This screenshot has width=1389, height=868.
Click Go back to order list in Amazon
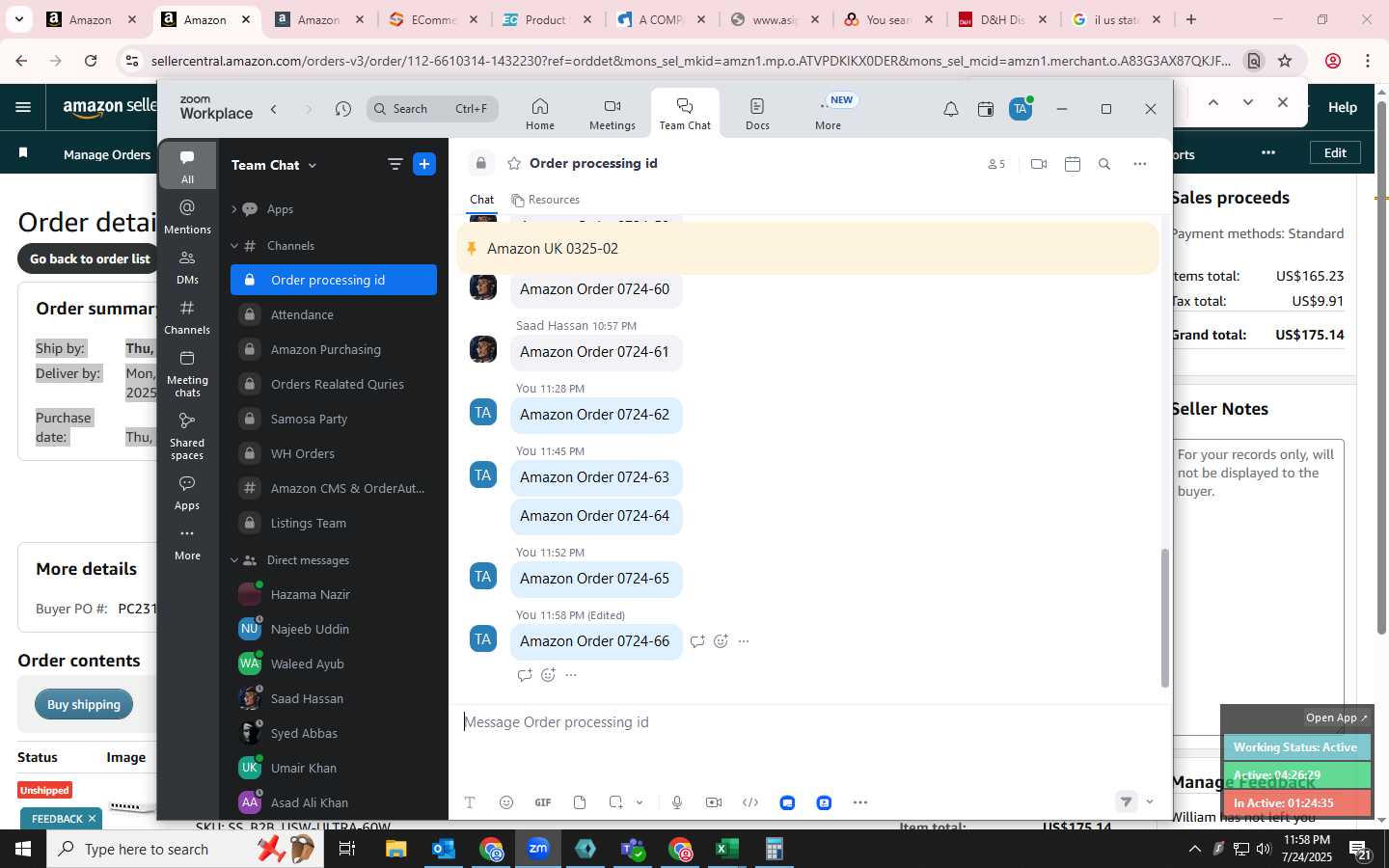coord(88,258)
